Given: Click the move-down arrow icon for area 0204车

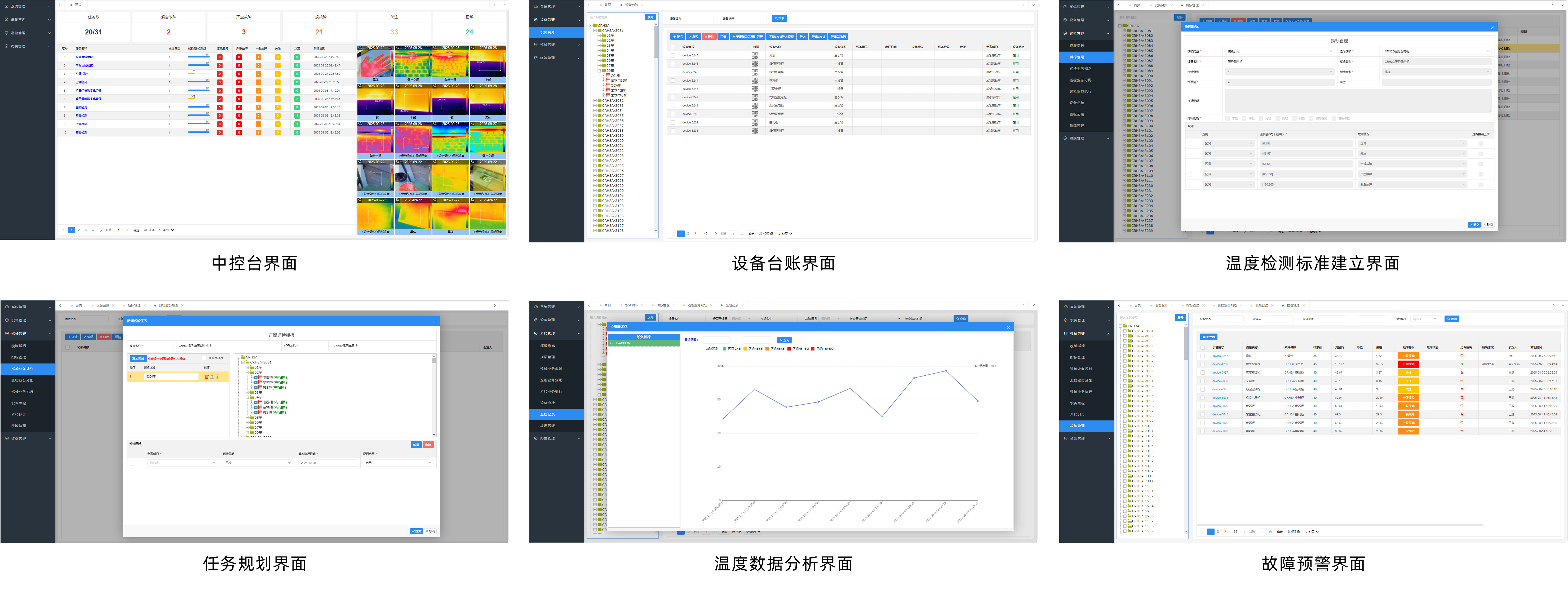Looking at the screenshot, I should click(217, 377).
